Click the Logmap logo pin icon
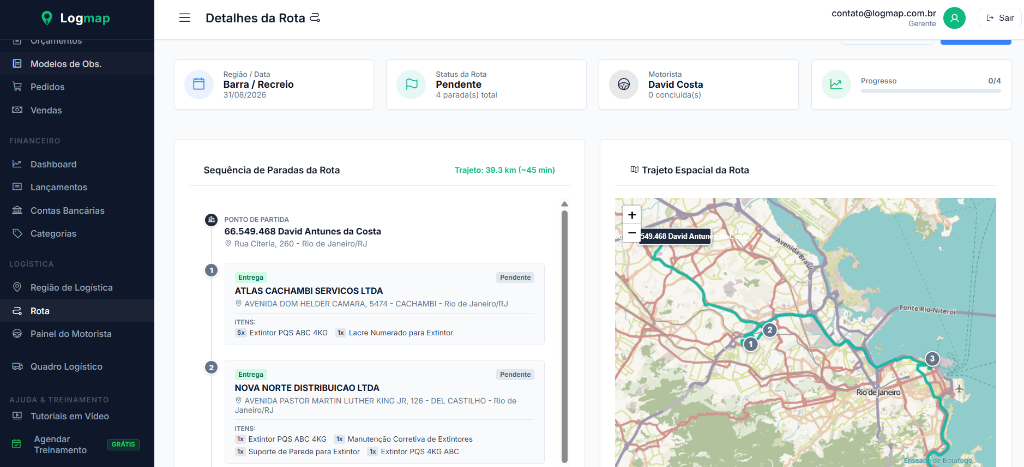This screenshot has width=1024, height=467. (46, 18)
